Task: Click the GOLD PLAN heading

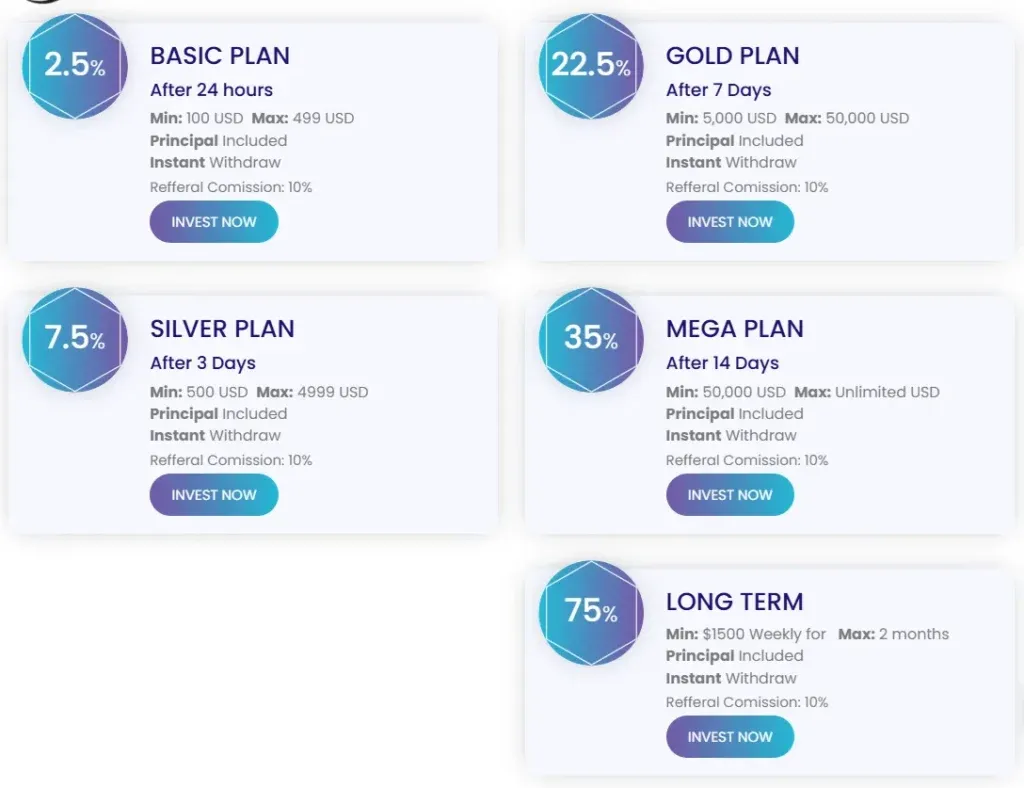Action: point(733,56)
